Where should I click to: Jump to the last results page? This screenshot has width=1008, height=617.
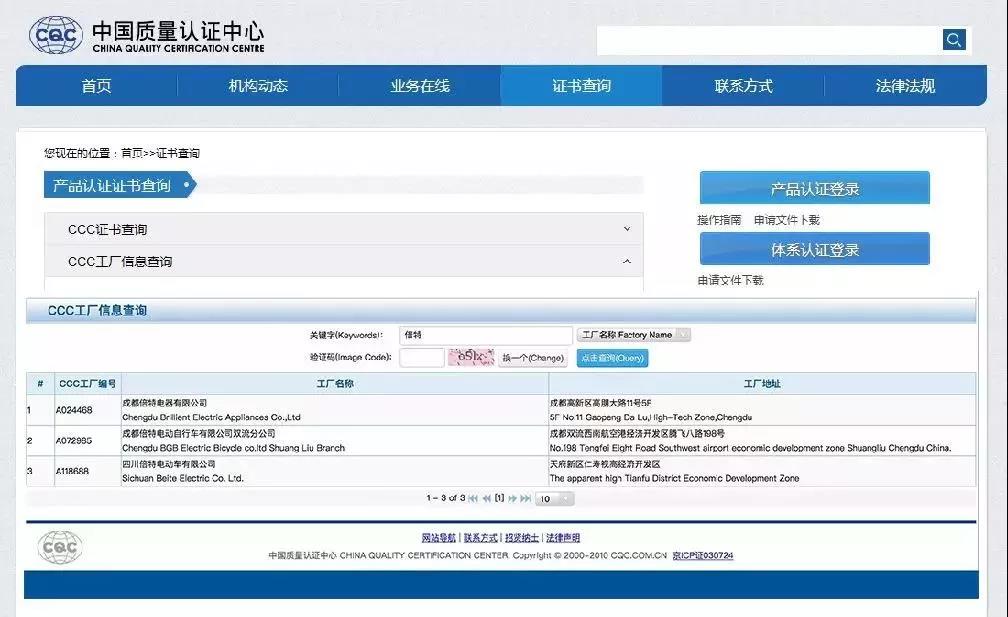tap(526, 498)
